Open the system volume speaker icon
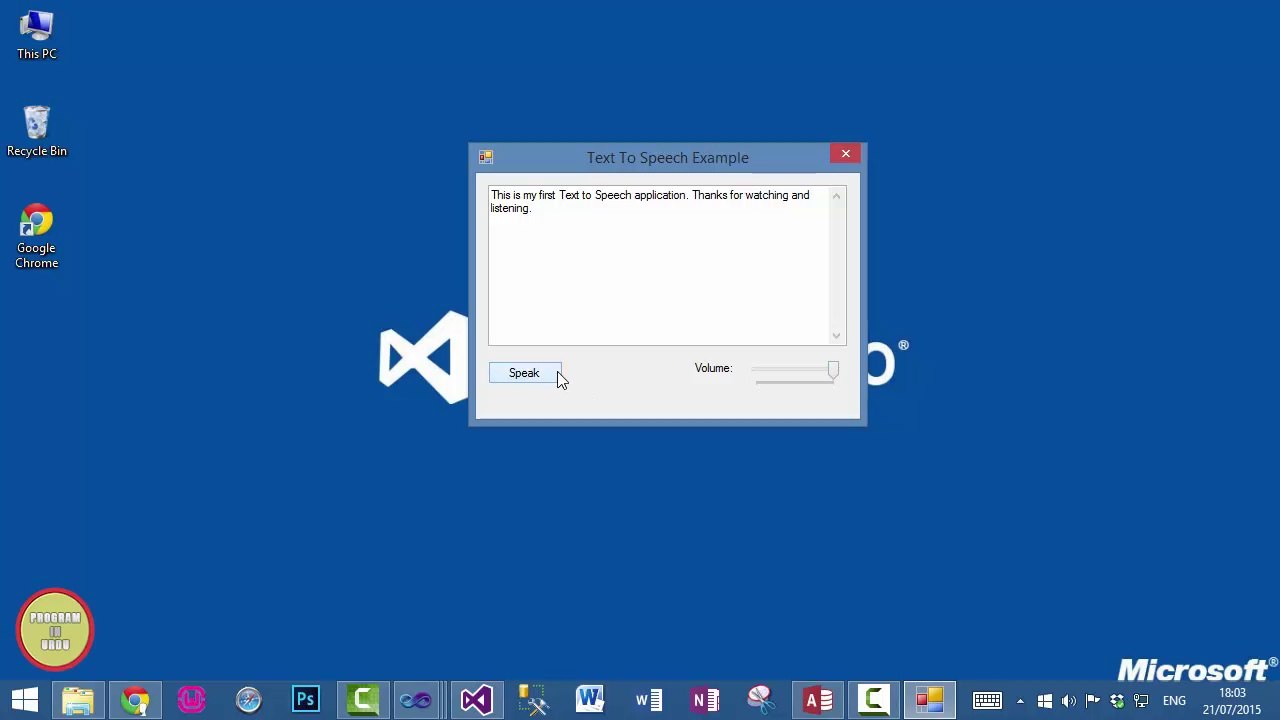Screen dimensions: 1280x720 pyautogui.click(x=1069, y=701)
